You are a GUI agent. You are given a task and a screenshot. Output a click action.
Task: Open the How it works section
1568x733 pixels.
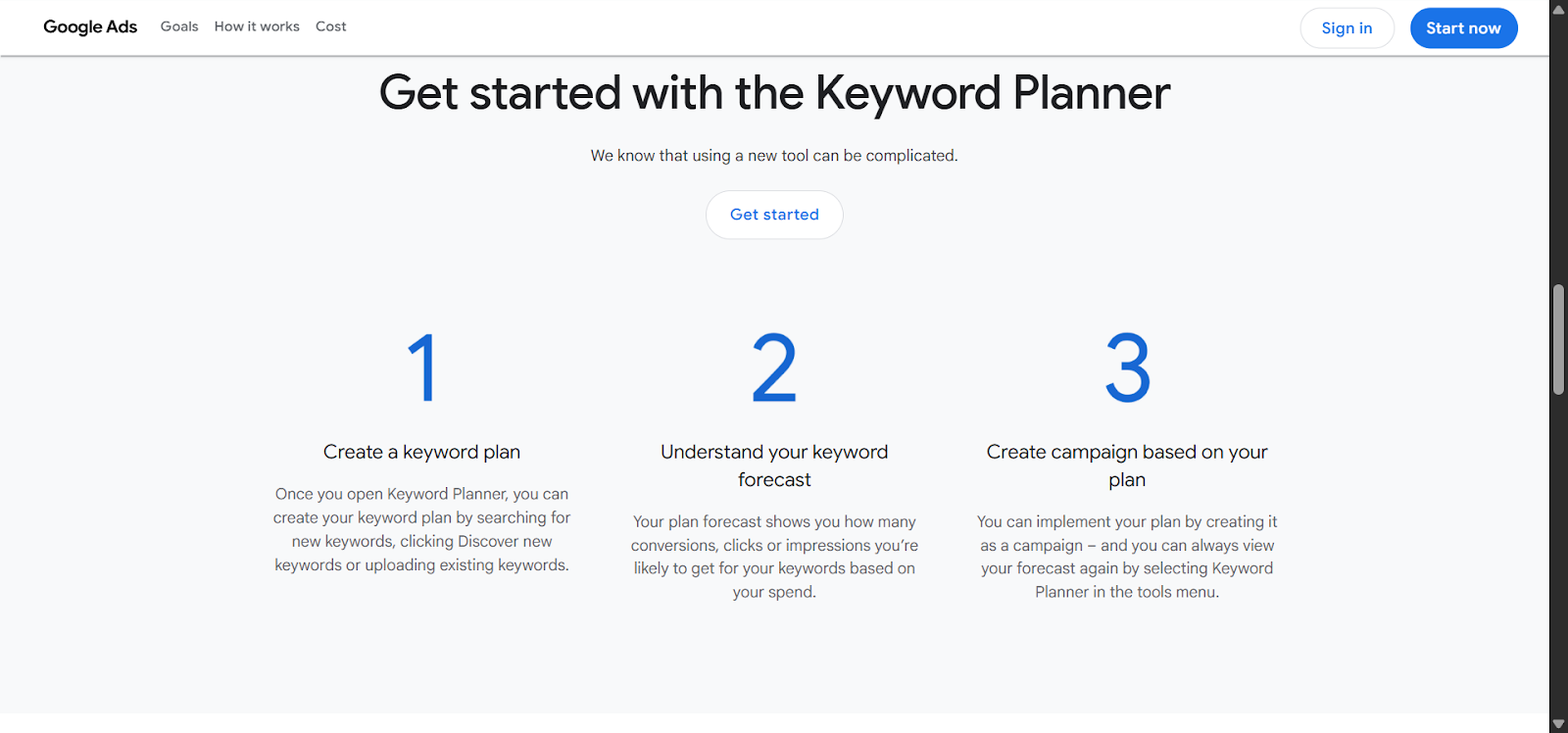(257, 26)
